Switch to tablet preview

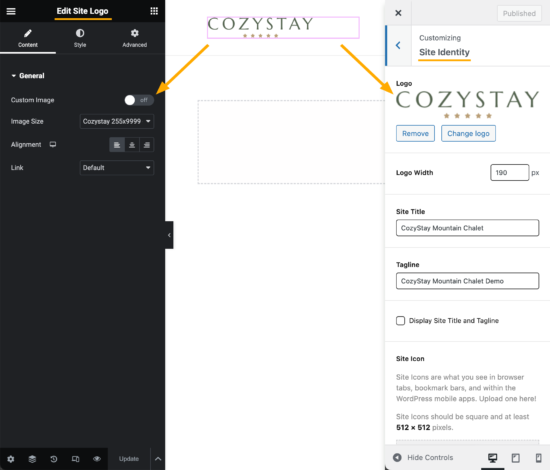click(515, 458)
